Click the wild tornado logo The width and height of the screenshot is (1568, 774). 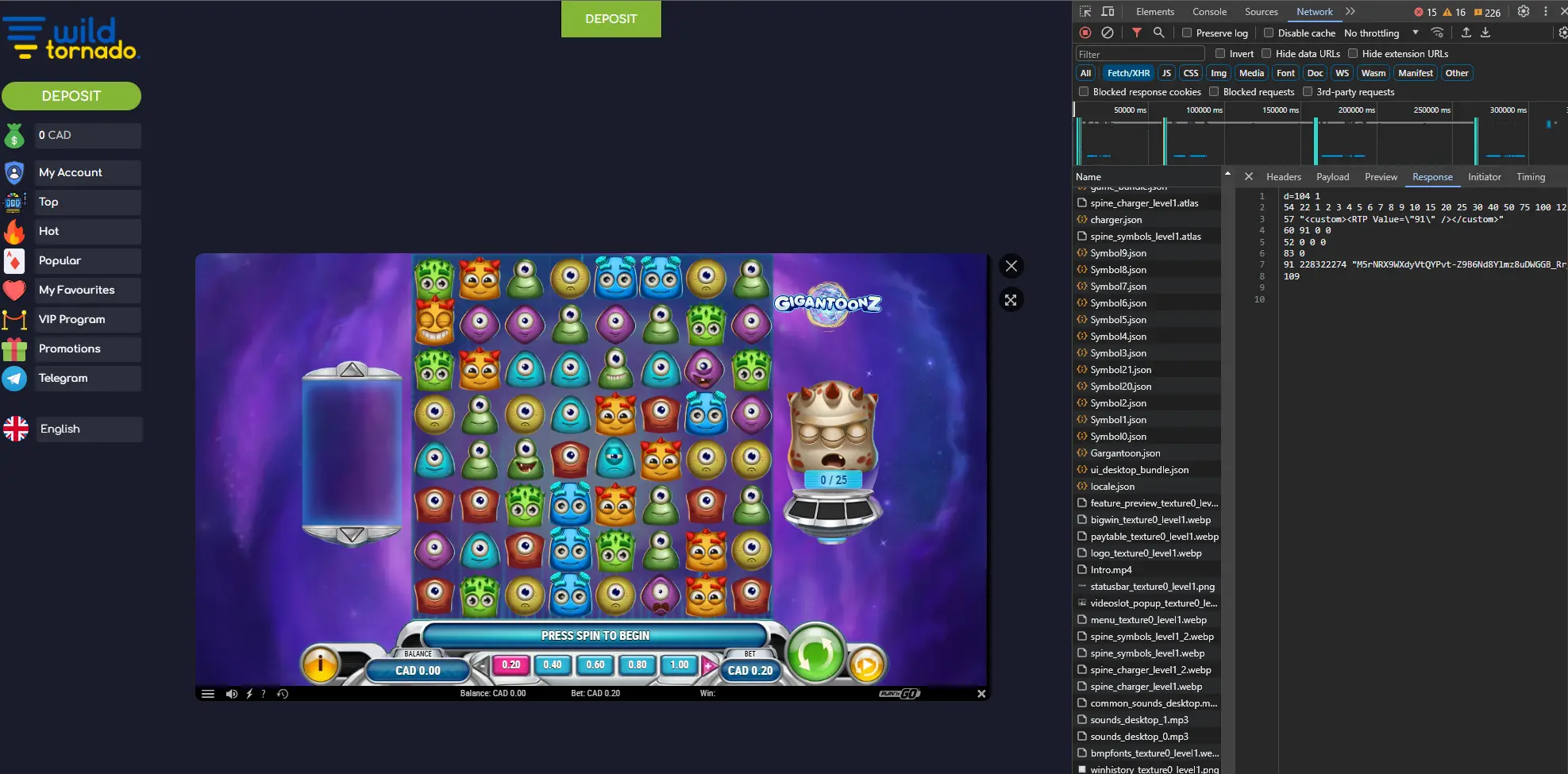coord(71,39)
